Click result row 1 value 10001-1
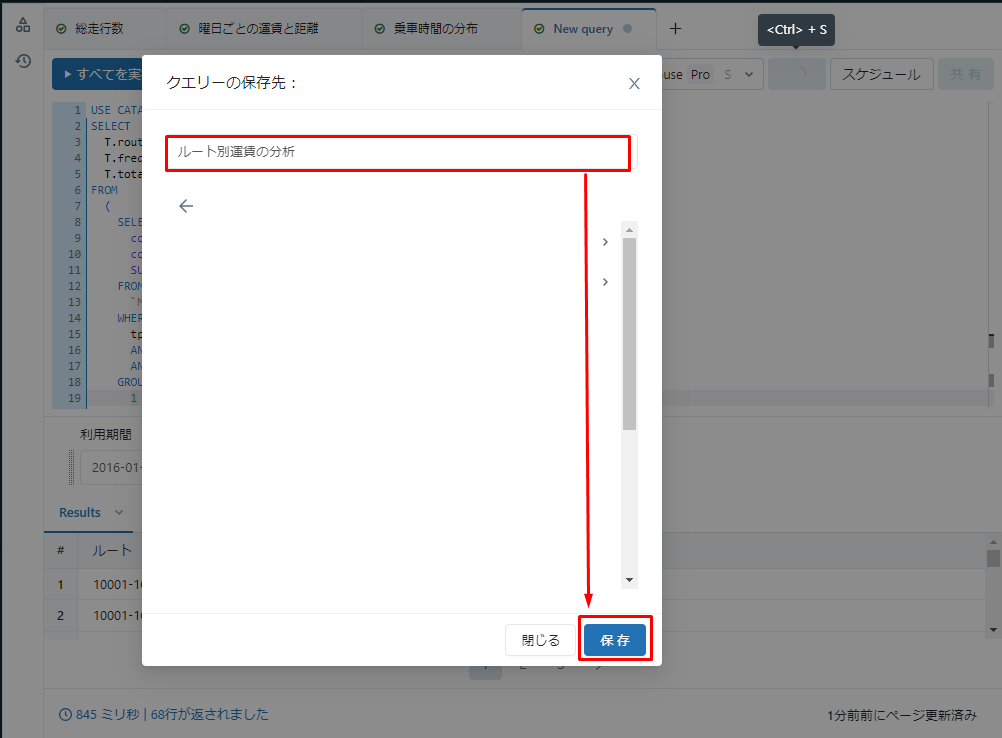This screenshot has height=738, width=1002. click(118, 585)
